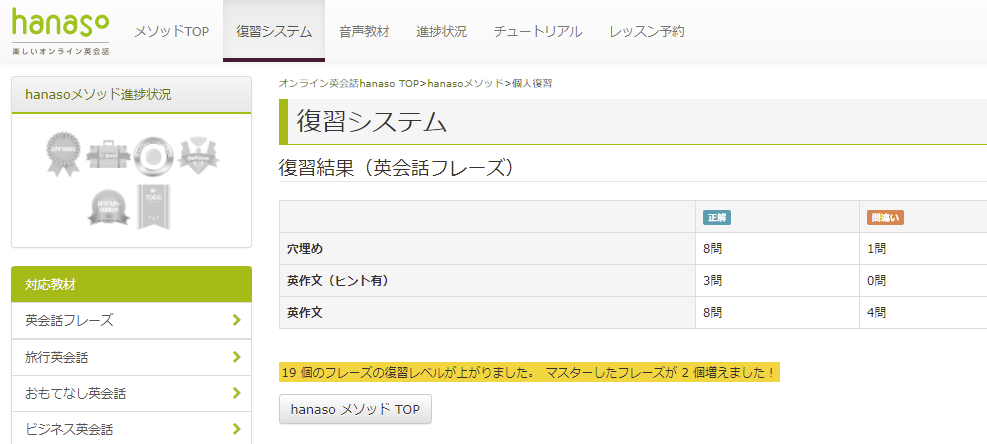Click the 8問 correct count for 穴埋め

click(x=713, y=249)
